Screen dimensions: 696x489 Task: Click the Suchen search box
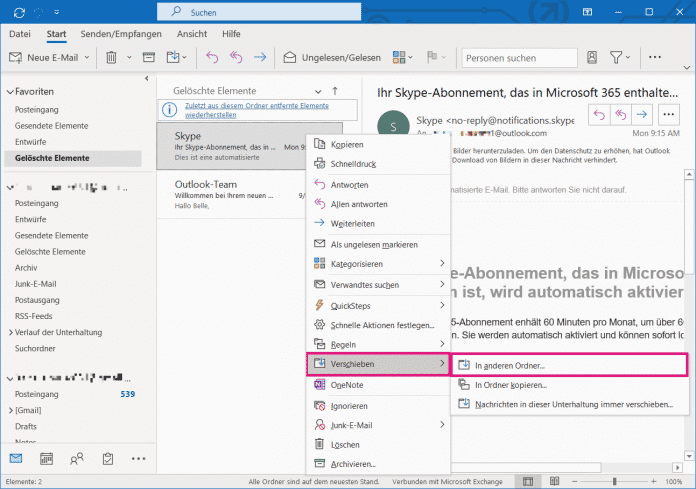259,12
